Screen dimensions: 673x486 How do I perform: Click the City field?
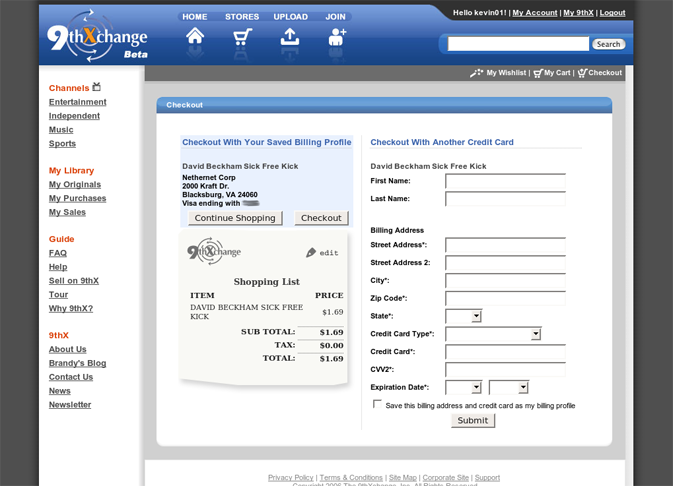pos(506,281)
